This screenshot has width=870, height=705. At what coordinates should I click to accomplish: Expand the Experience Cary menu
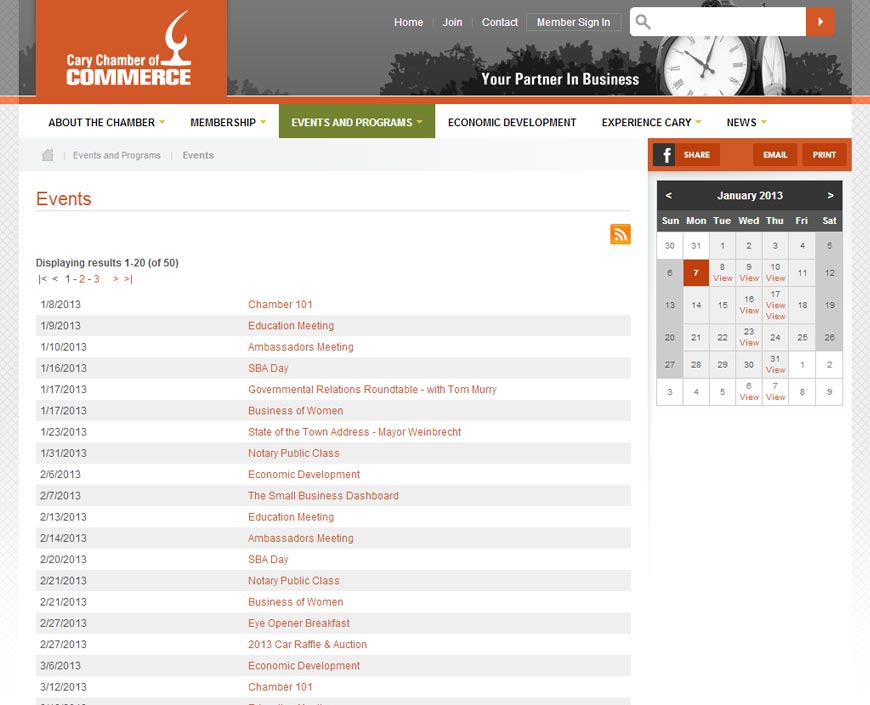point(651,122)
